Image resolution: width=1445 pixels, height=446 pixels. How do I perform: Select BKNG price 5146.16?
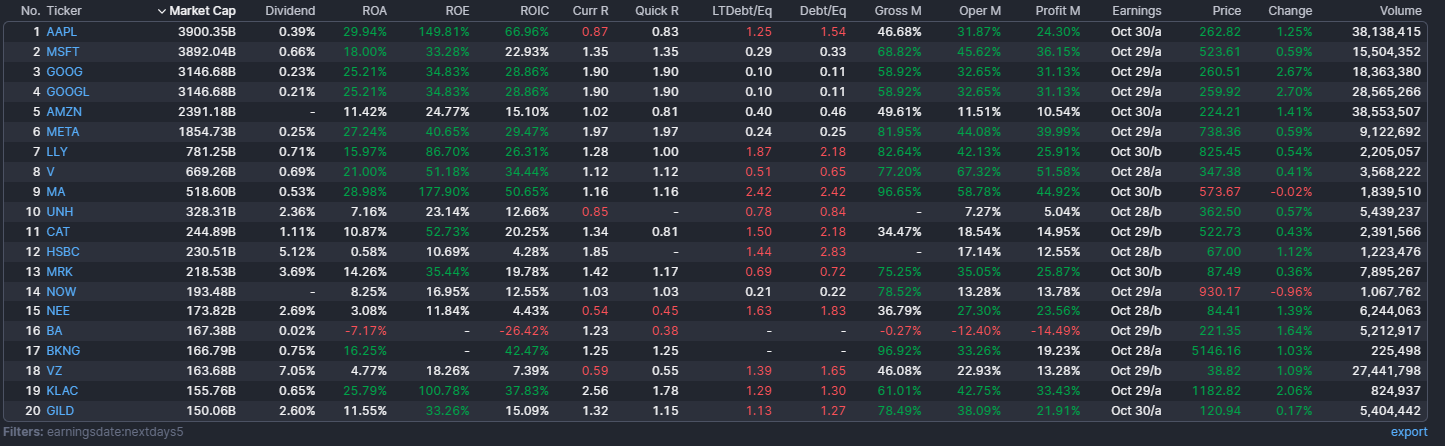[x=1217, y=350]
